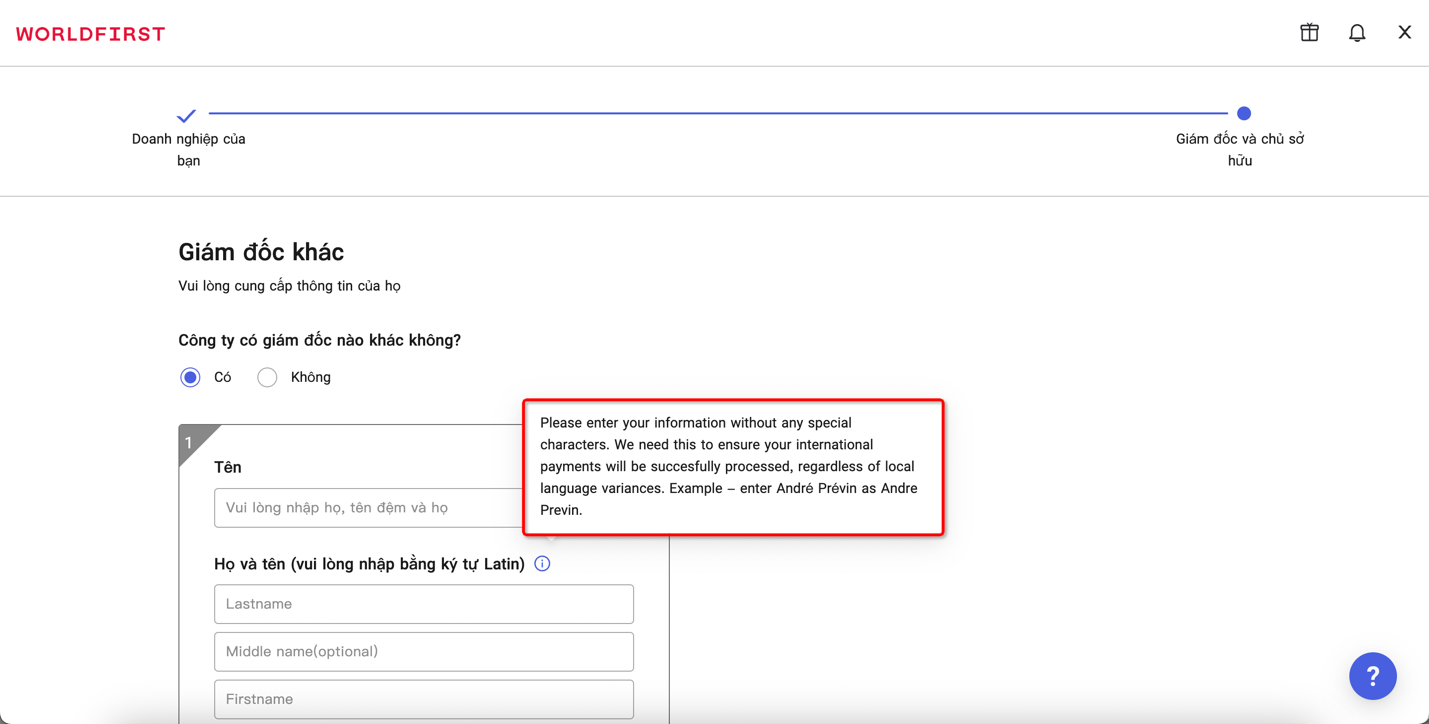Select the "Có" radio button

click(190, 377)
